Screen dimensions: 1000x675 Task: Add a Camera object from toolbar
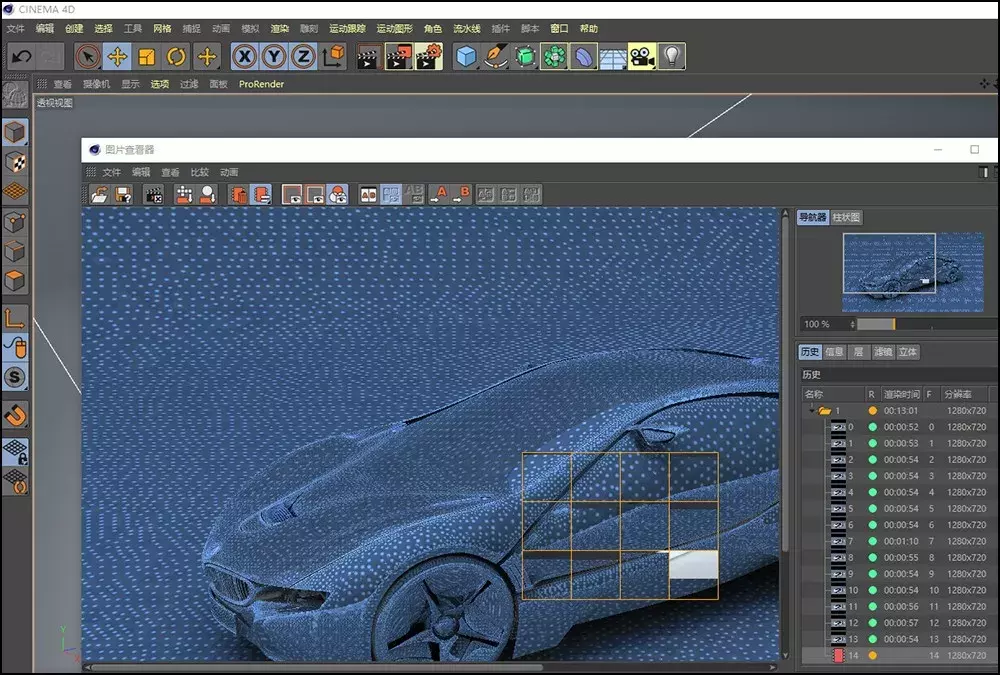click(x=641, y=56)
